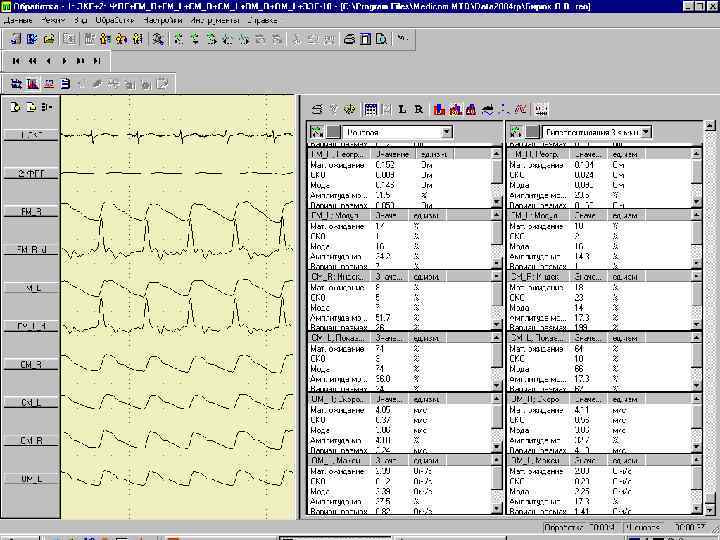Image resolution: width=720 pixels, height=540 pixels.
Task: Toggle the table grid view icon in results toolbar
Action: (370, 109)
